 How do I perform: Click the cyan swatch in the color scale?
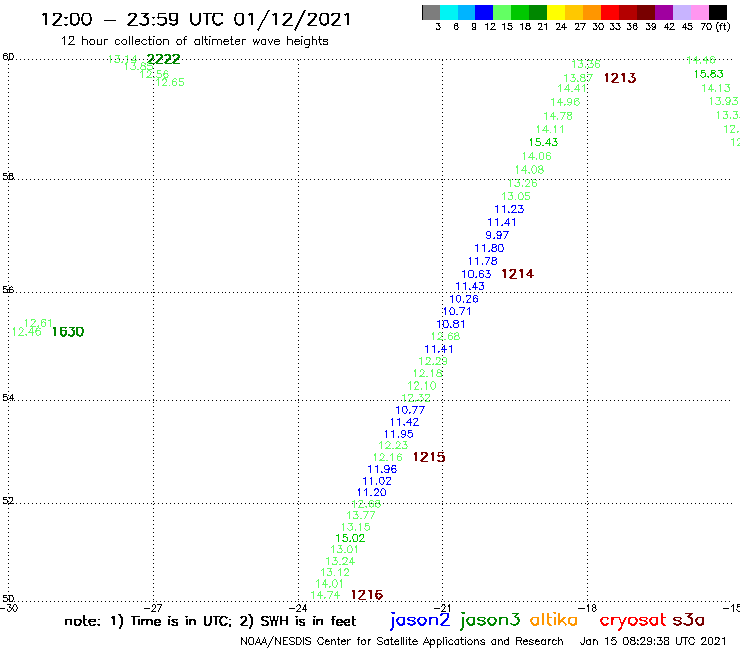449,12
